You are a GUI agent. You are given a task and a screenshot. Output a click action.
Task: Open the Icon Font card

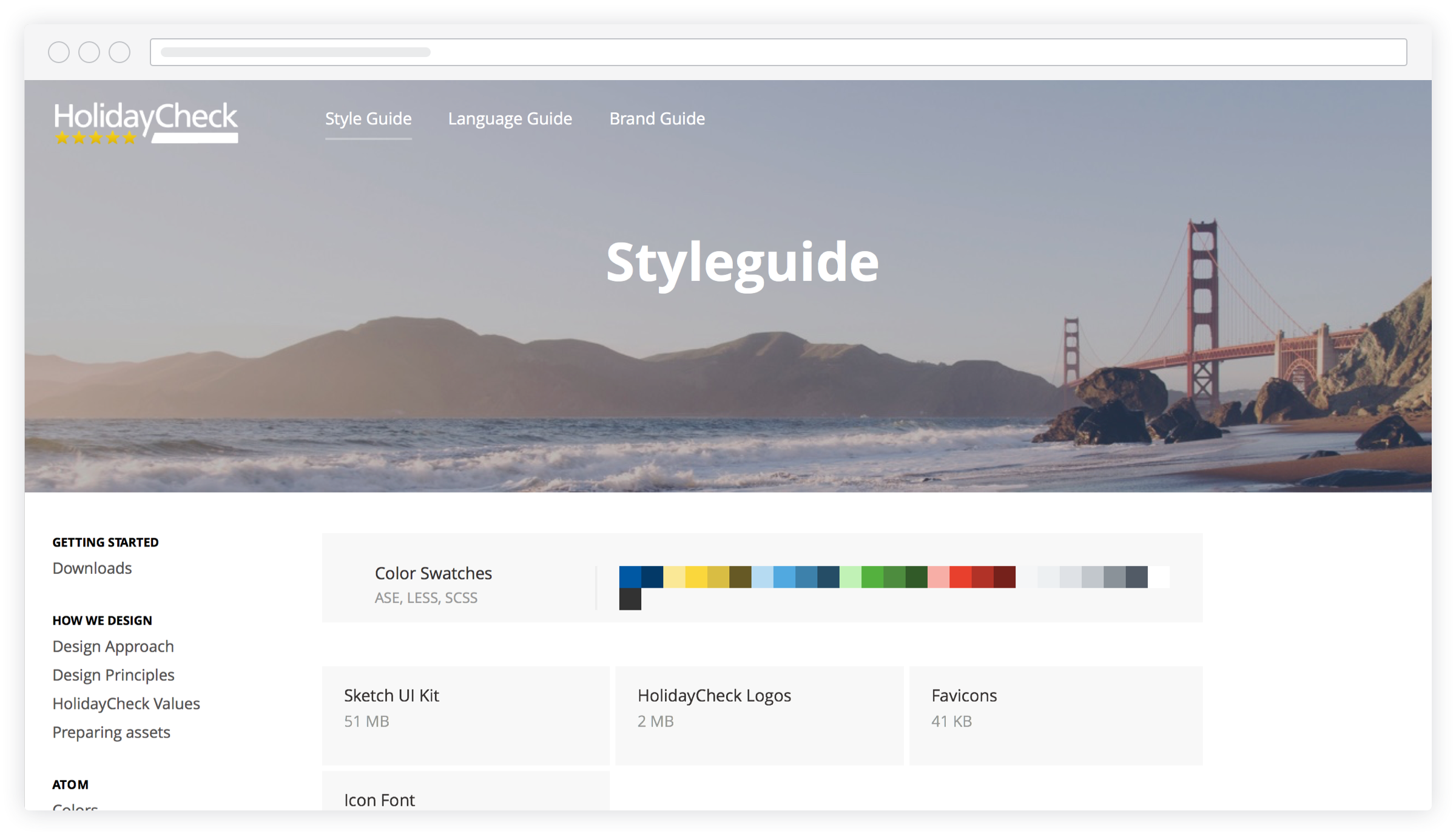(x=465, y=792)
